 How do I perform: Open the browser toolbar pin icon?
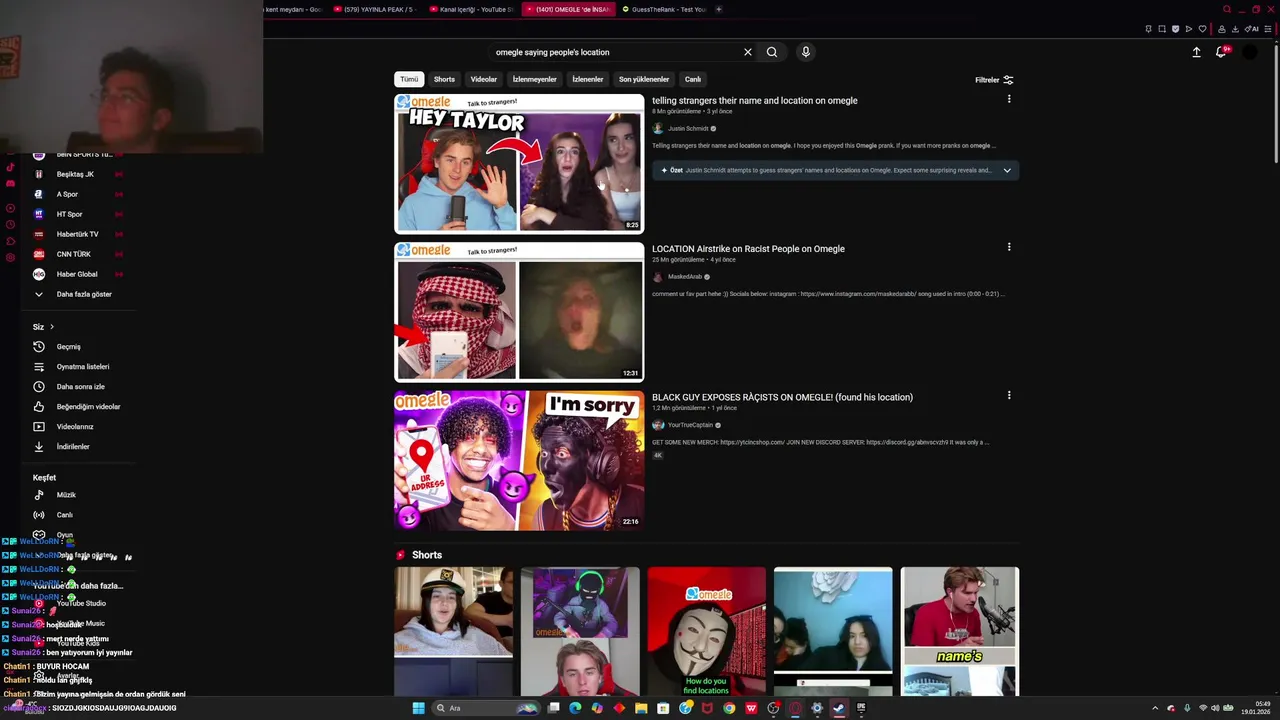point(1148,29)
